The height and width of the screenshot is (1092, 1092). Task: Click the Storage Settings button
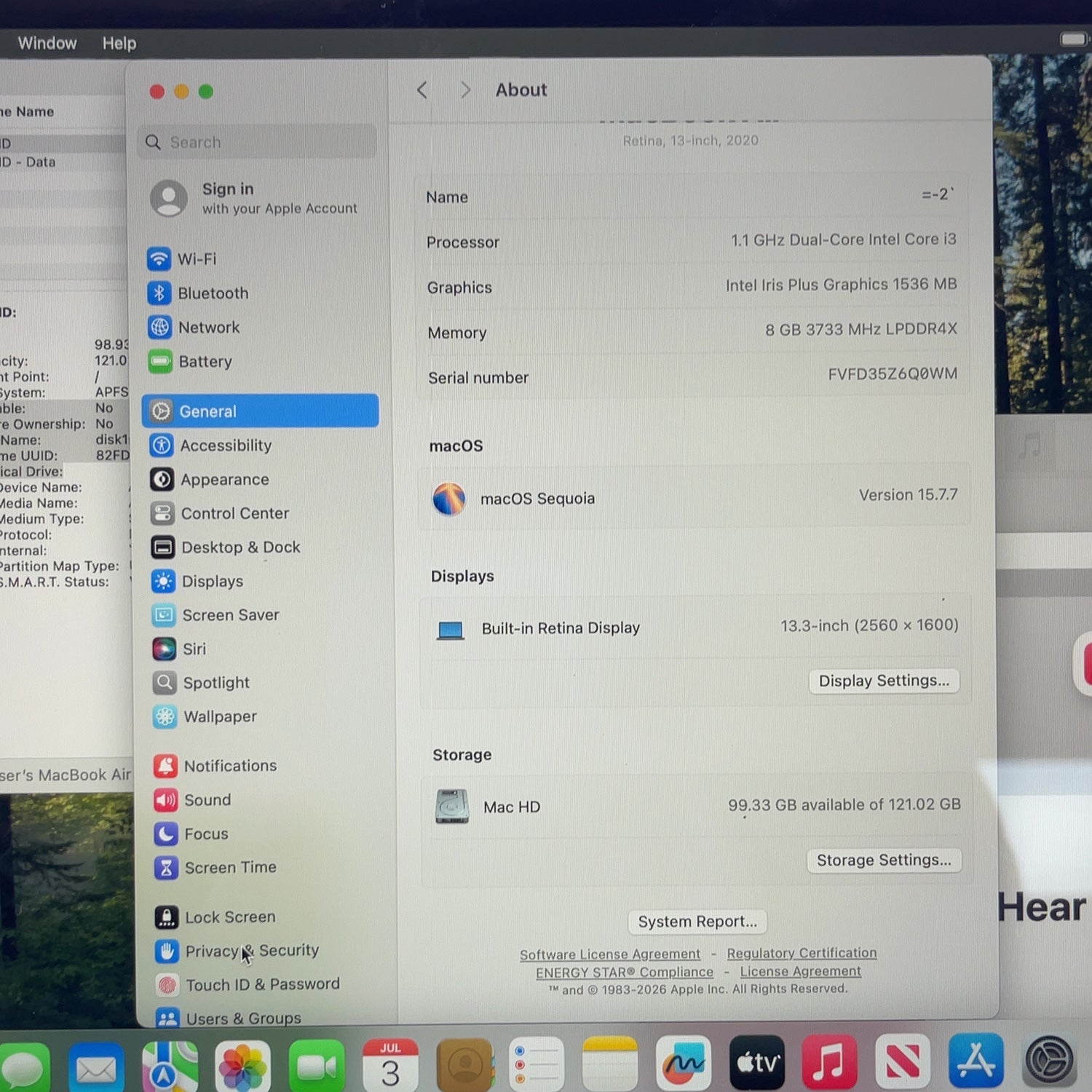click(884, 860)
